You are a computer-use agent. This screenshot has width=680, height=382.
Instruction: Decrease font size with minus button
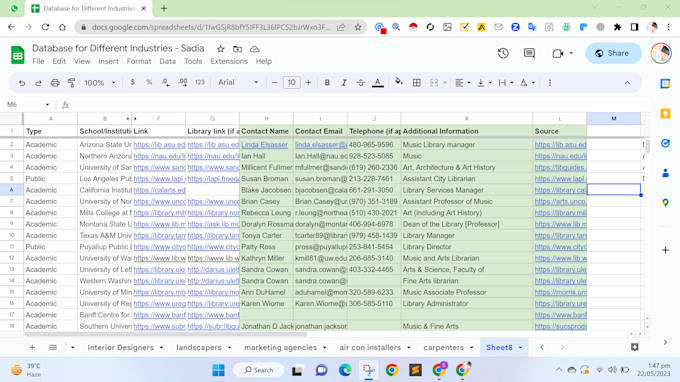[x=275, y=82]
